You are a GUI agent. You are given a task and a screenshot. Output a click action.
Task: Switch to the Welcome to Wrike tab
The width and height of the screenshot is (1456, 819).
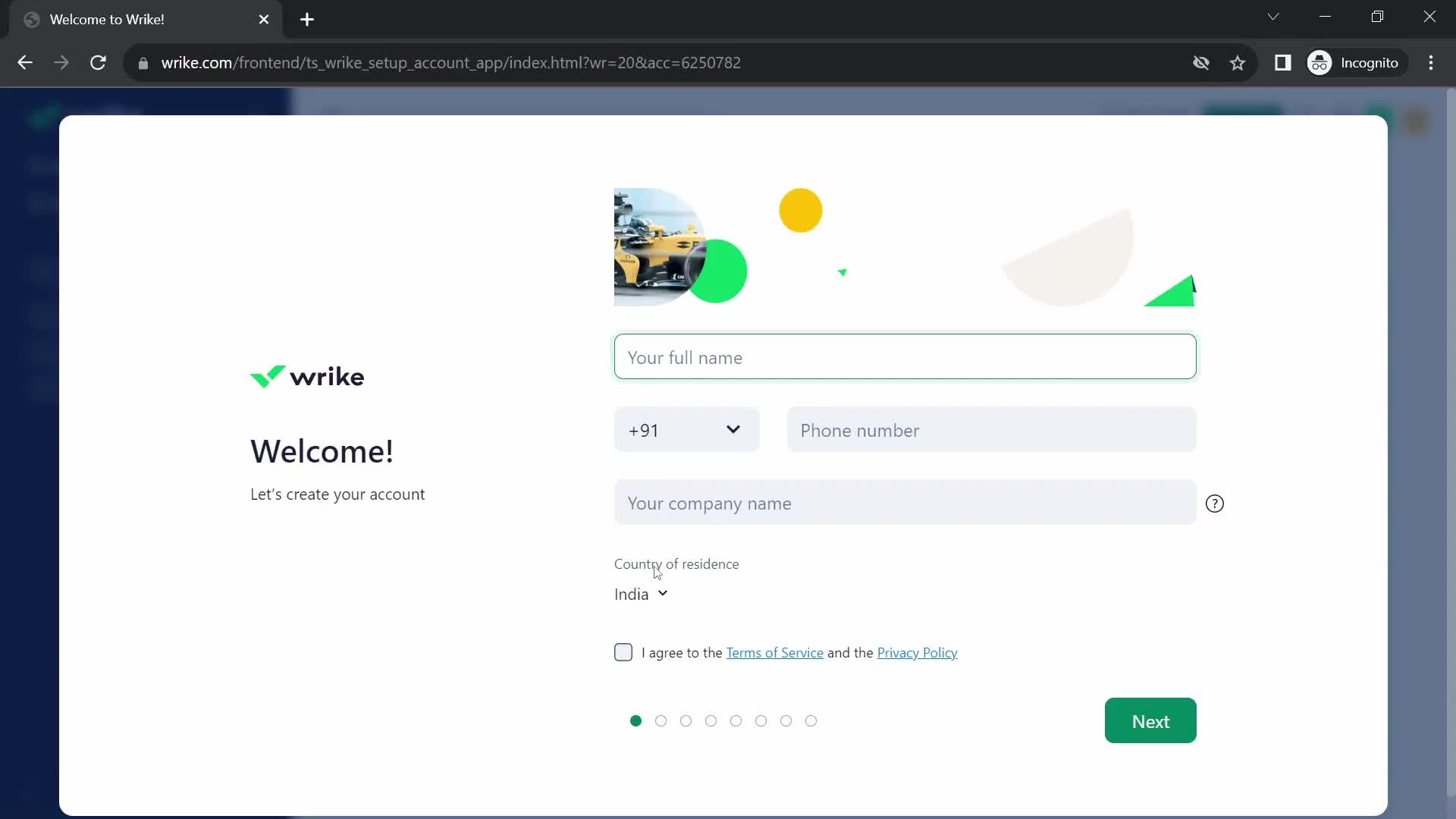pyautogui.click(x=121, y=19)
